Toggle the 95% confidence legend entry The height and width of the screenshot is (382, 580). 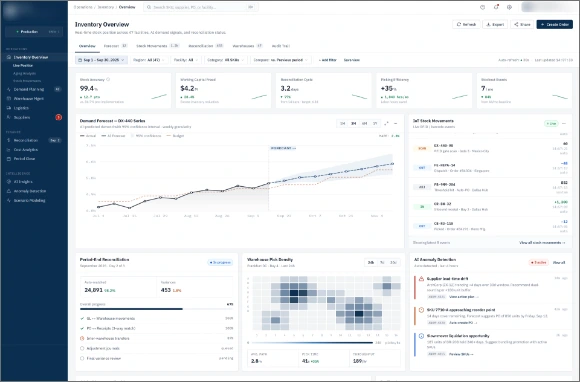(x=146, y=136)
